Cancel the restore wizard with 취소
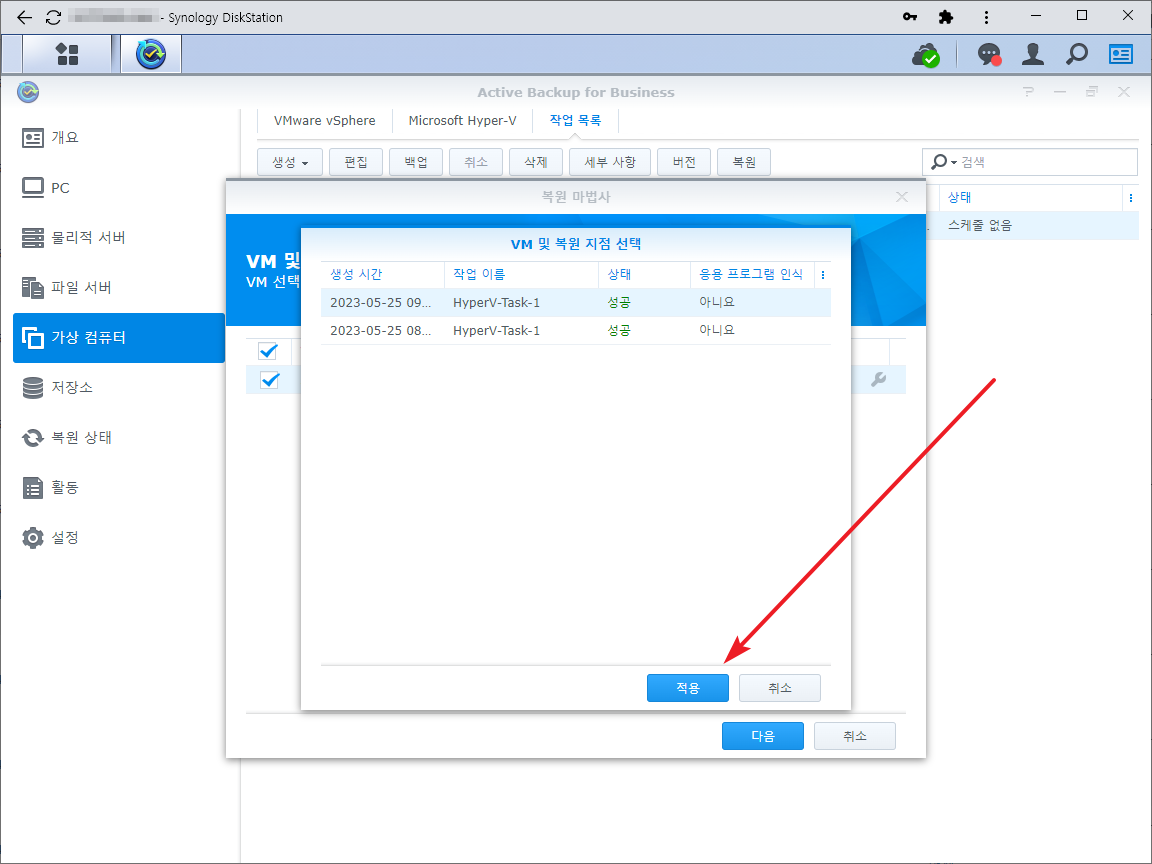Viewport: 1152px width, 864px height. [854, 735]
